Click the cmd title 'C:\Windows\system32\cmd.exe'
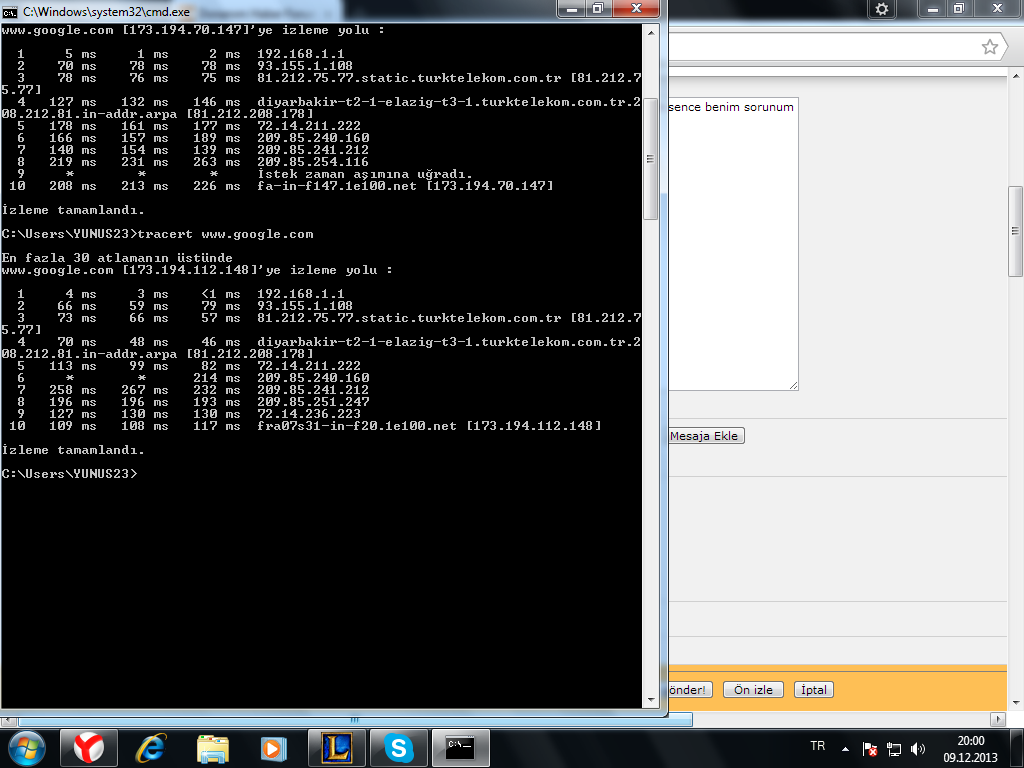The height and width of the screenshot is (768, 1024). (x=106, y=12)
